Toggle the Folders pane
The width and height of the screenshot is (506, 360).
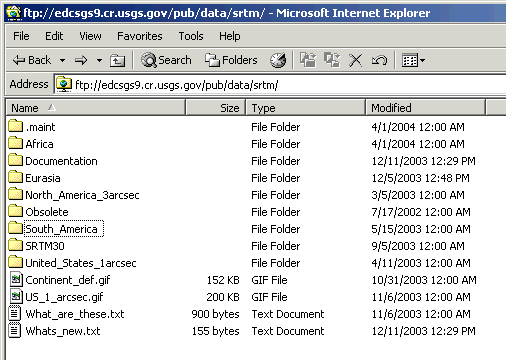pos(231,60)
